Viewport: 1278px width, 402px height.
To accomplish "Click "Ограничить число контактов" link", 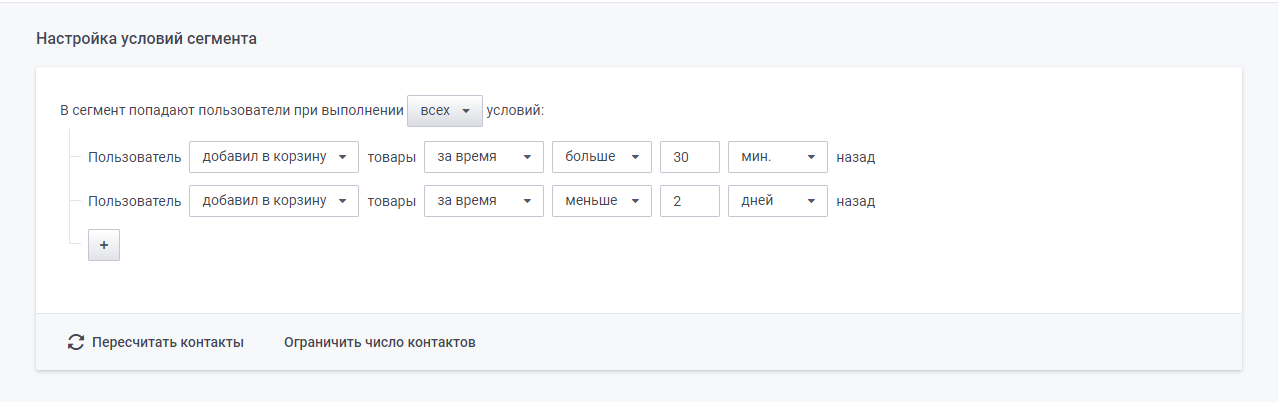I will pos(380,342).
